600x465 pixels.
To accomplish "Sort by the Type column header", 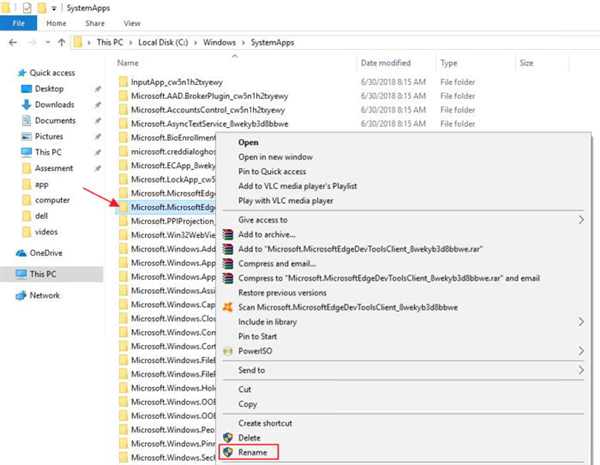I will 449,63.
